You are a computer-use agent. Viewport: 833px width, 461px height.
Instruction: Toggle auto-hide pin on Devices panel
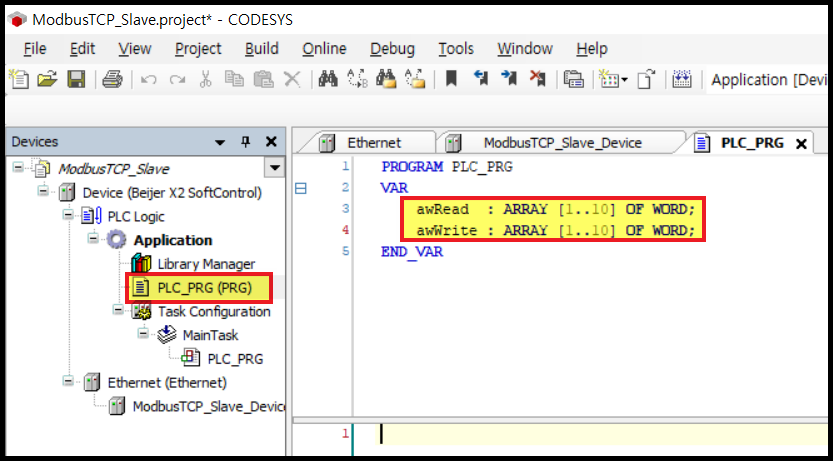245,142
